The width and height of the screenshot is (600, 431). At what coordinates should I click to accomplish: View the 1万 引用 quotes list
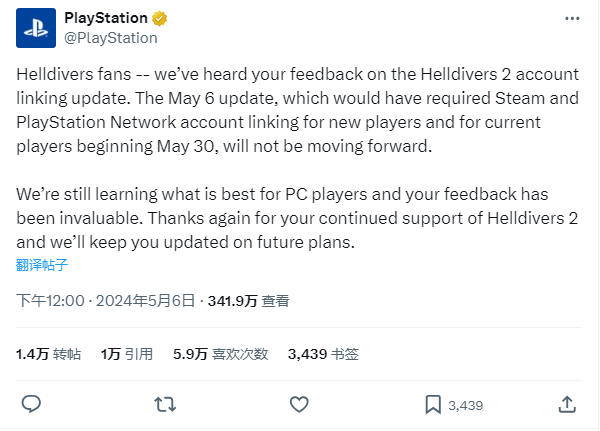coord(127,354)
